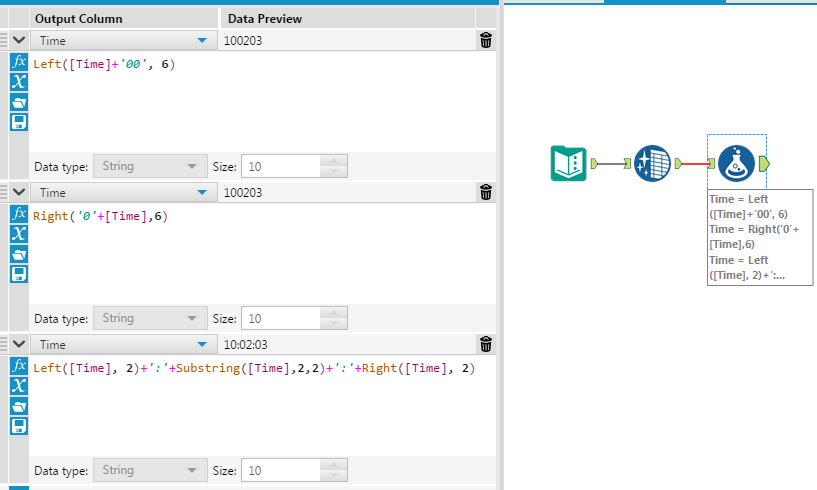Open Data type dropdown of third expression
Viewport: 817px width, 490px height.
(150, 470)
